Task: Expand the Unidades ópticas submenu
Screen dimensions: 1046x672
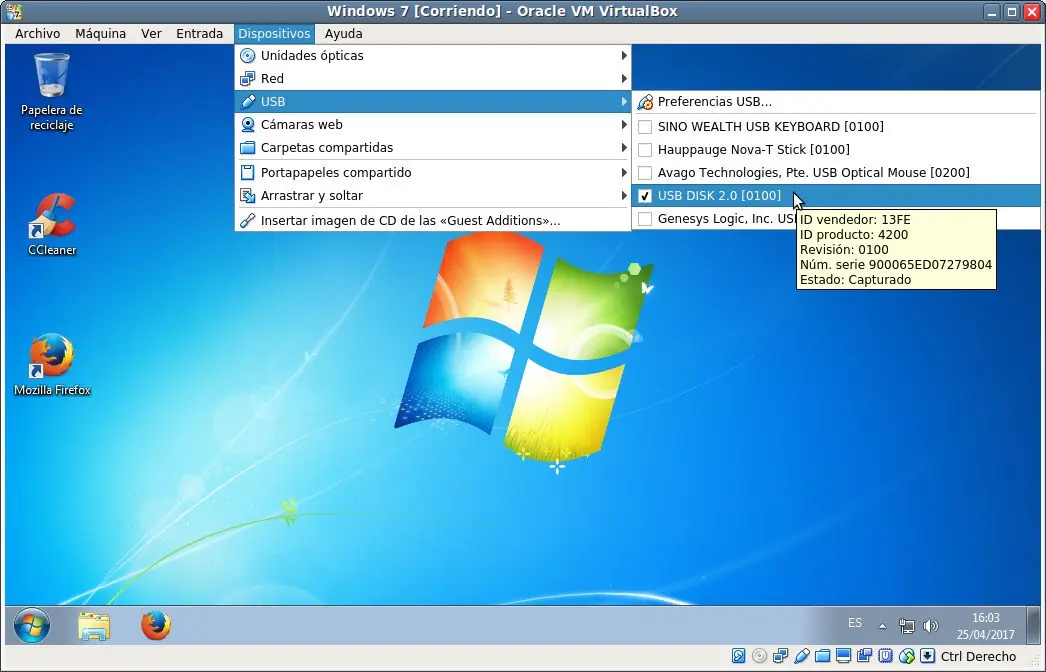Action: tap(433, 55)
